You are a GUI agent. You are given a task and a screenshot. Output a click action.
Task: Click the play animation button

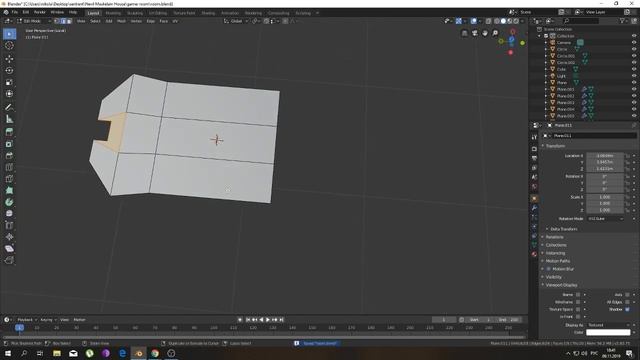268,320
